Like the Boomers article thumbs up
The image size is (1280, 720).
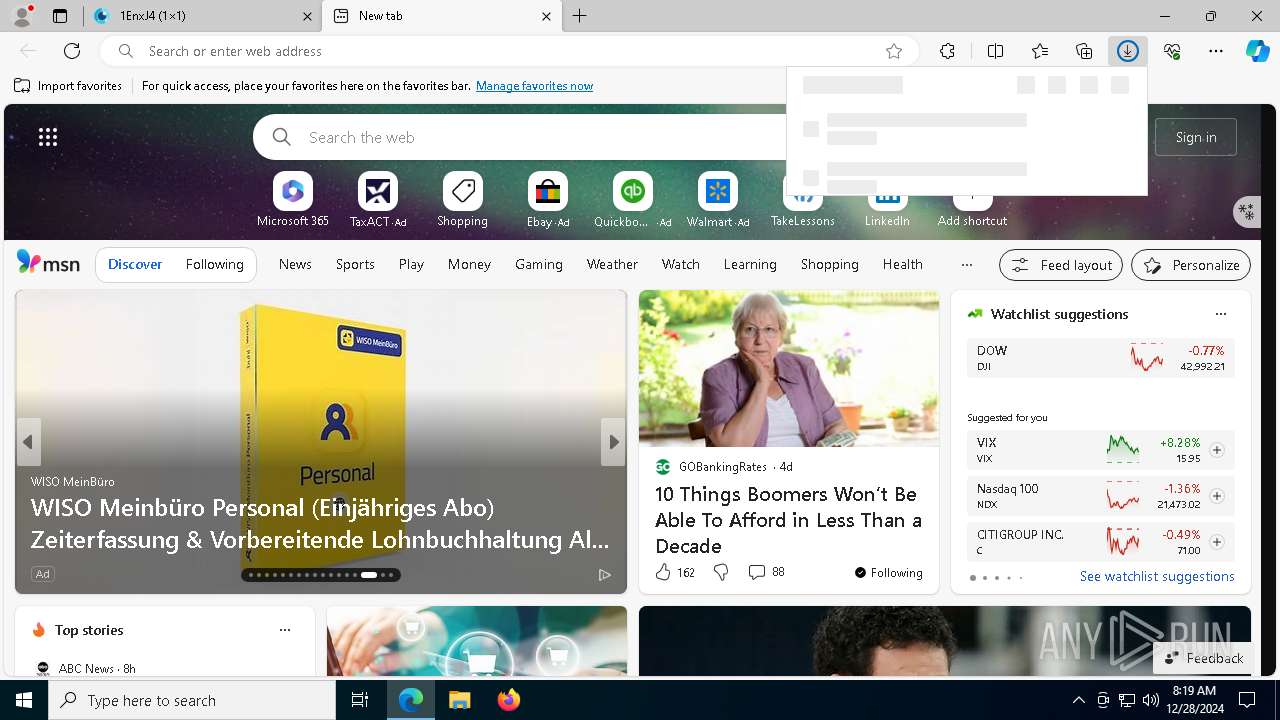point(663,572)
